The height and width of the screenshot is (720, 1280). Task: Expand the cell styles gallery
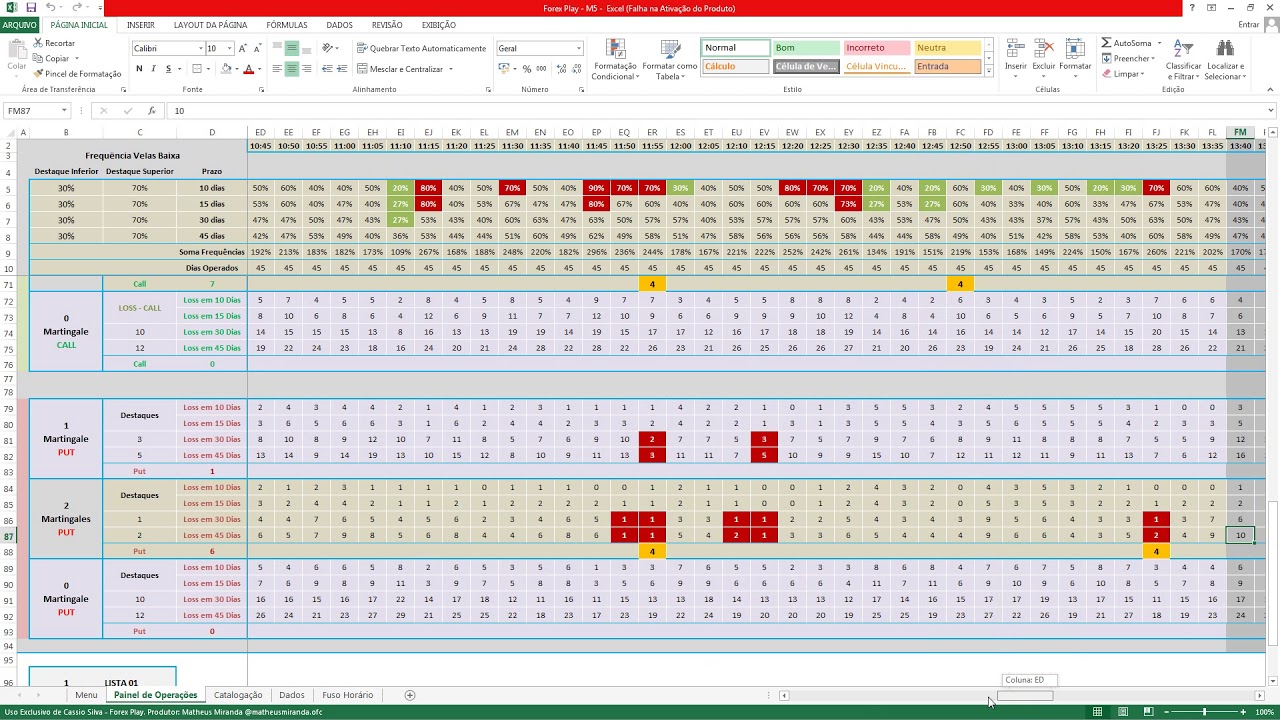coord(989,71)
